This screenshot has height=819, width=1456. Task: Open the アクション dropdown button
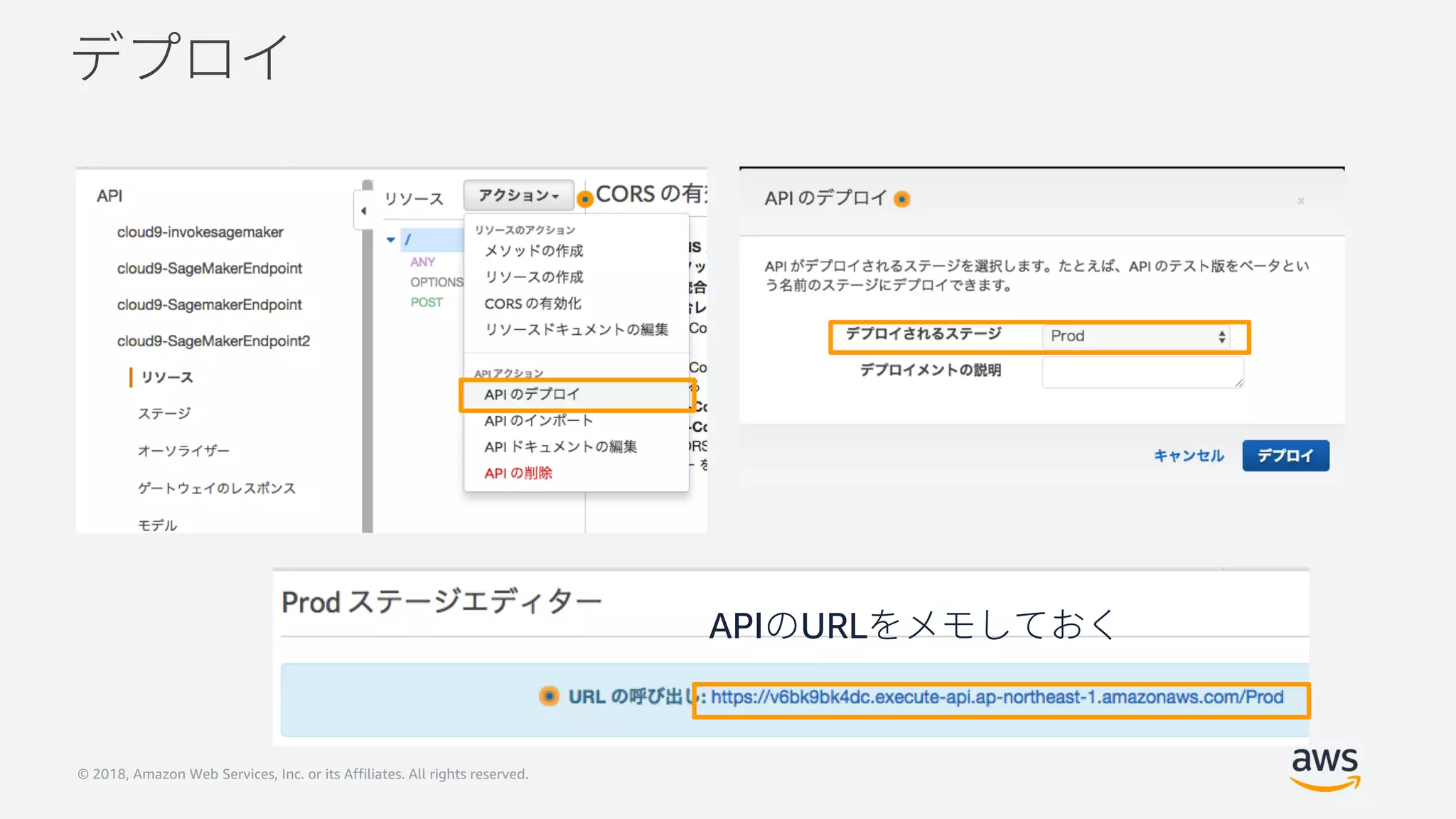click(x=518, y=196)
